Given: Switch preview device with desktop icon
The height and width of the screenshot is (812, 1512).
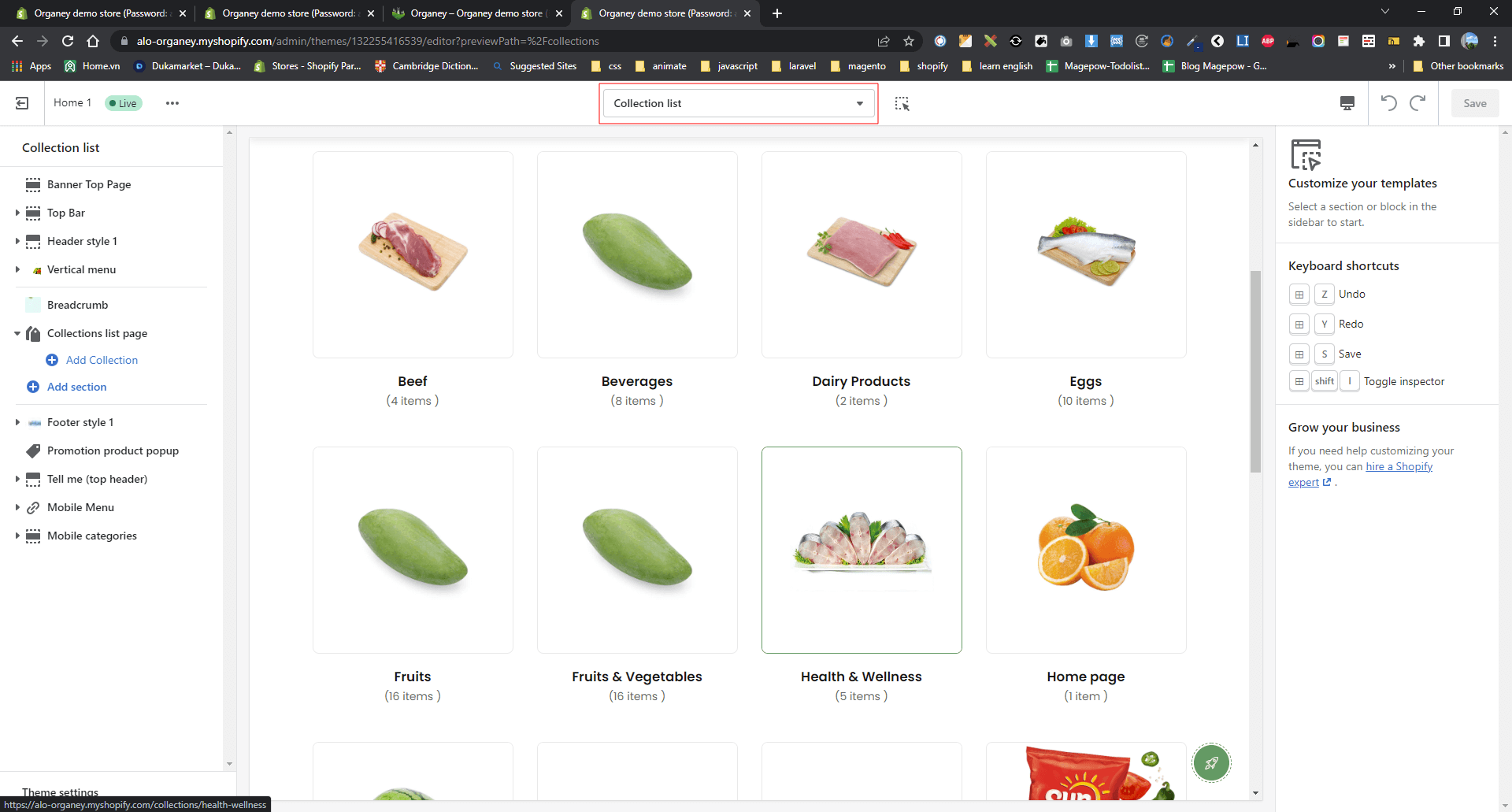Looking at the screenshot, I should pos(1347,103).
